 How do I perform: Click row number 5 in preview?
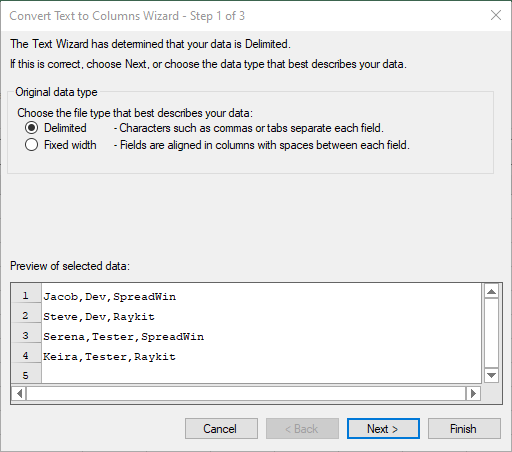[26, 376]
